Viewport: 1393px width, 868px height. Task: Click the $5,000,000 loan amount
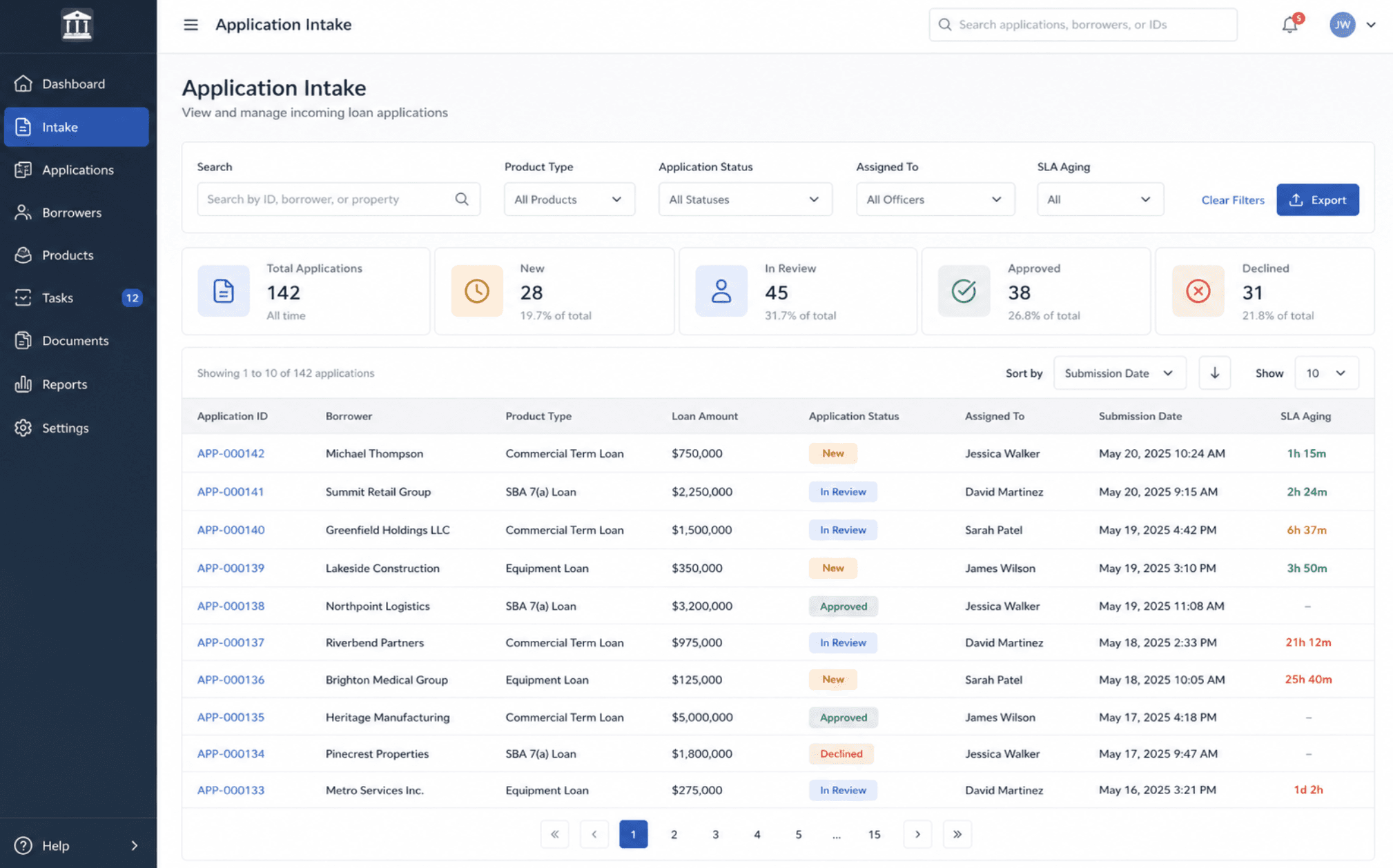pyautogui.click(x=702, y=717)
